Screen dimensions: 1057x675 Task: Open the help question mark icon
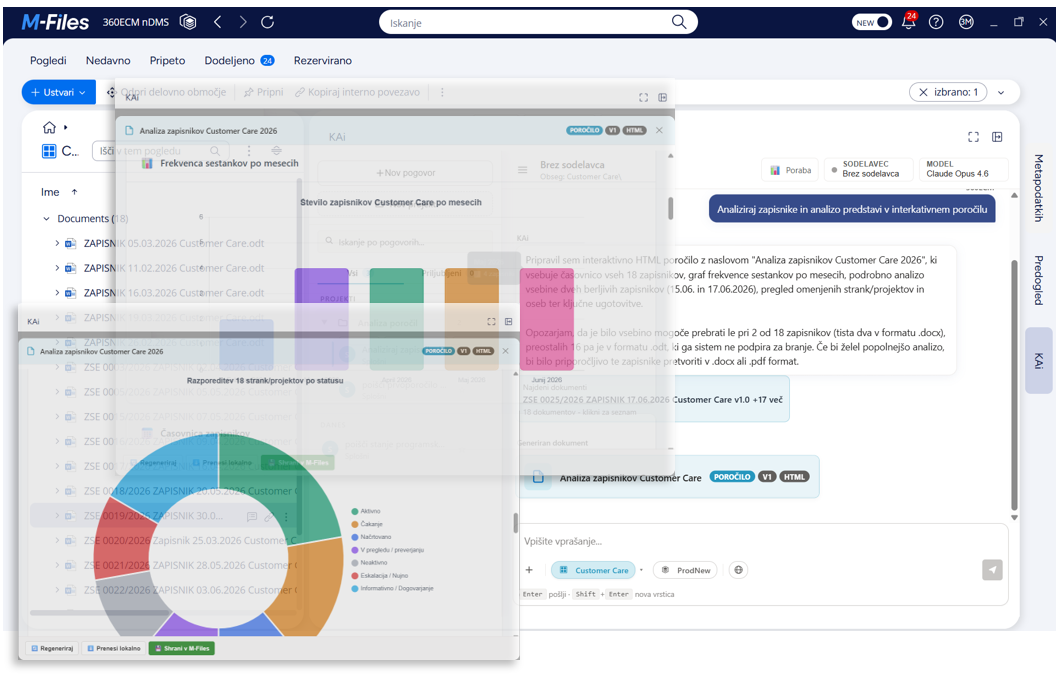click(936, 22)
